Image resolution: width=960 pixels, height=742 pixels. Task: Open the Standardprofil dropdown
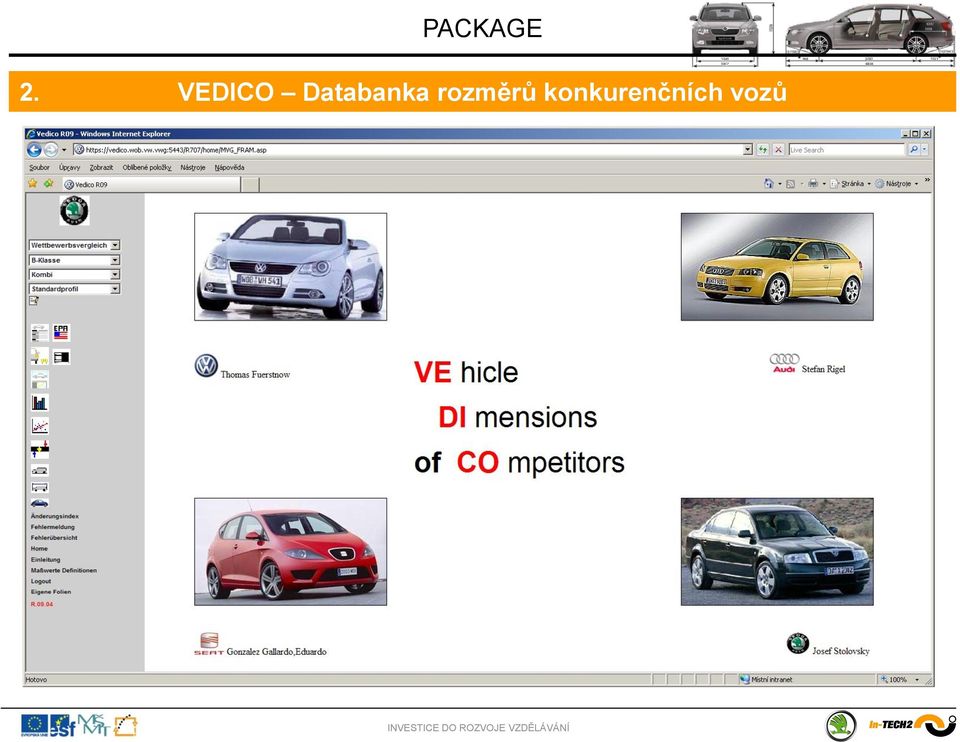coord(114,288)
